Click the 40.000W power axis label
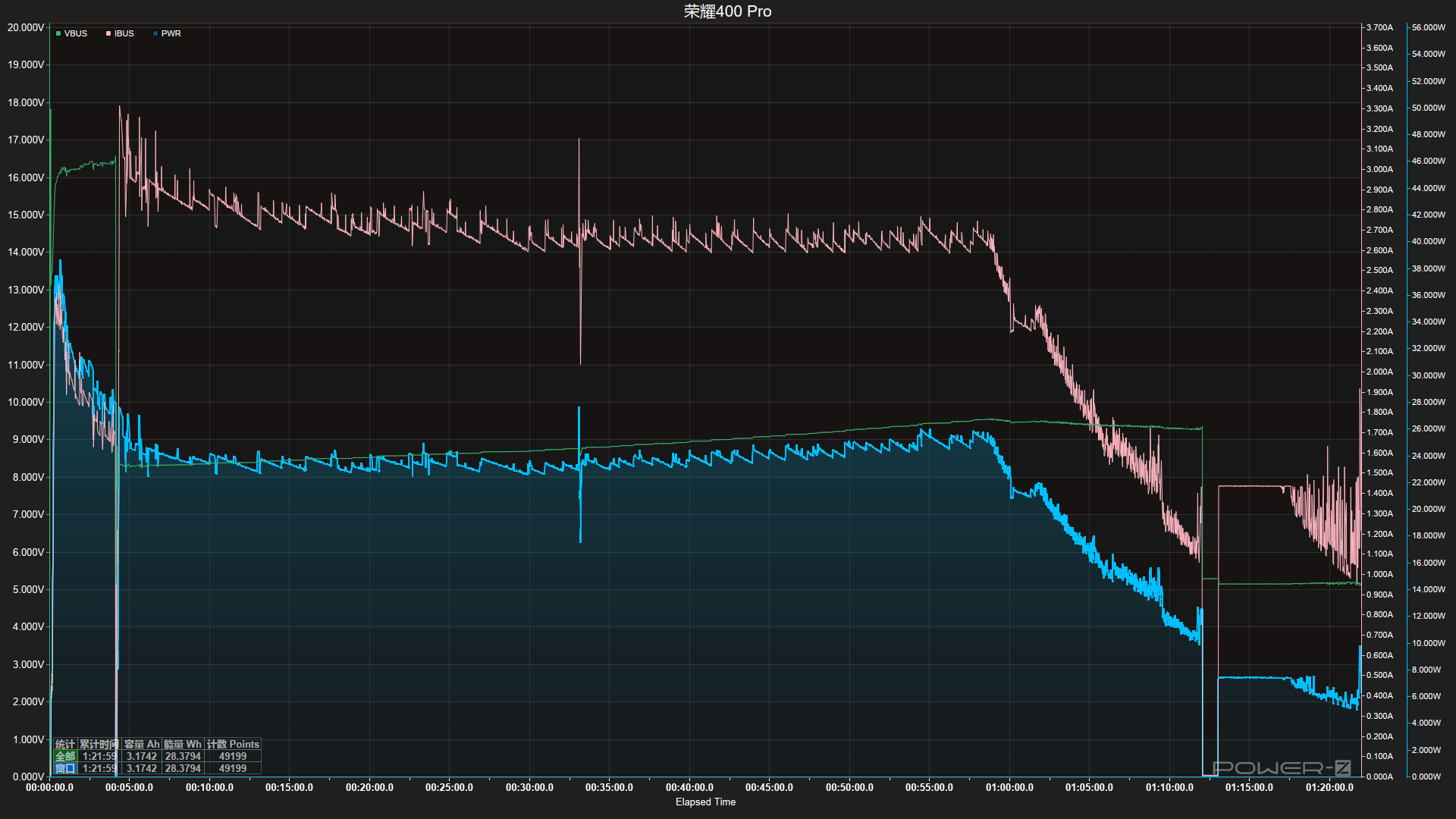The image size is (1456, 819). pos(1429,241)
